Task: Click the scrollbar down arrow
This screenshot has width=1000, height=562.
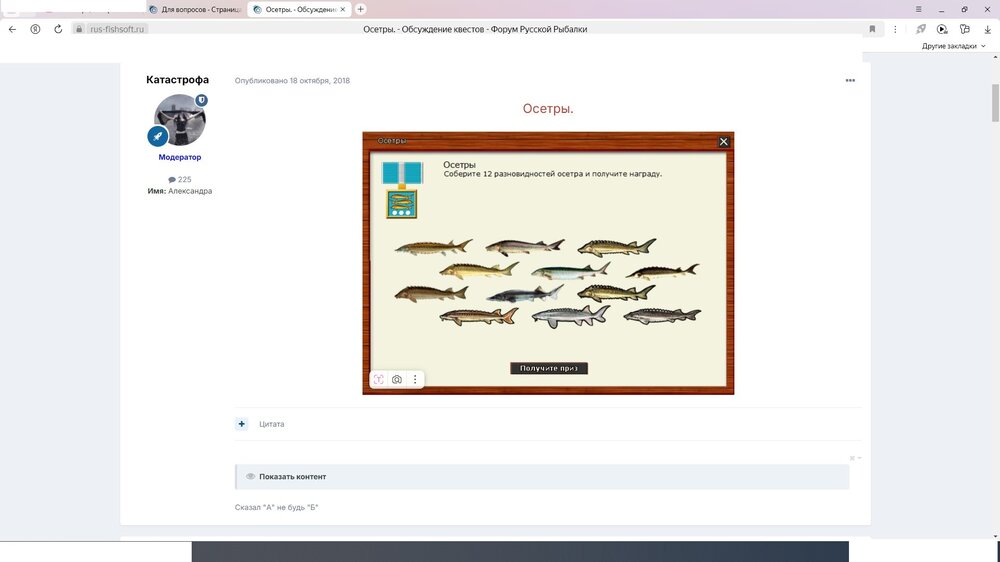Action: click(x=995, y=536)
